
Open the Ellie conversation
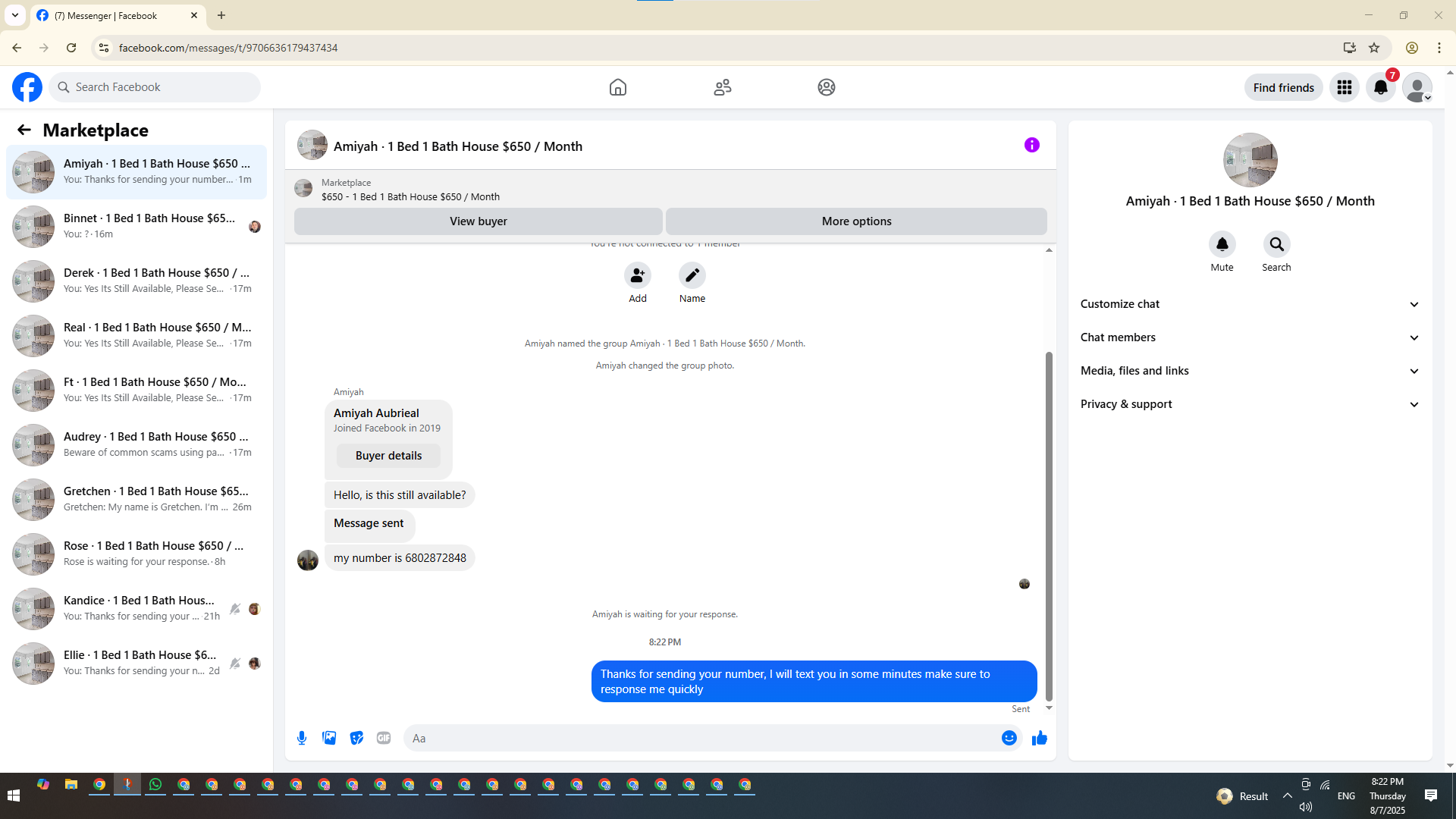tap(136, 664)
